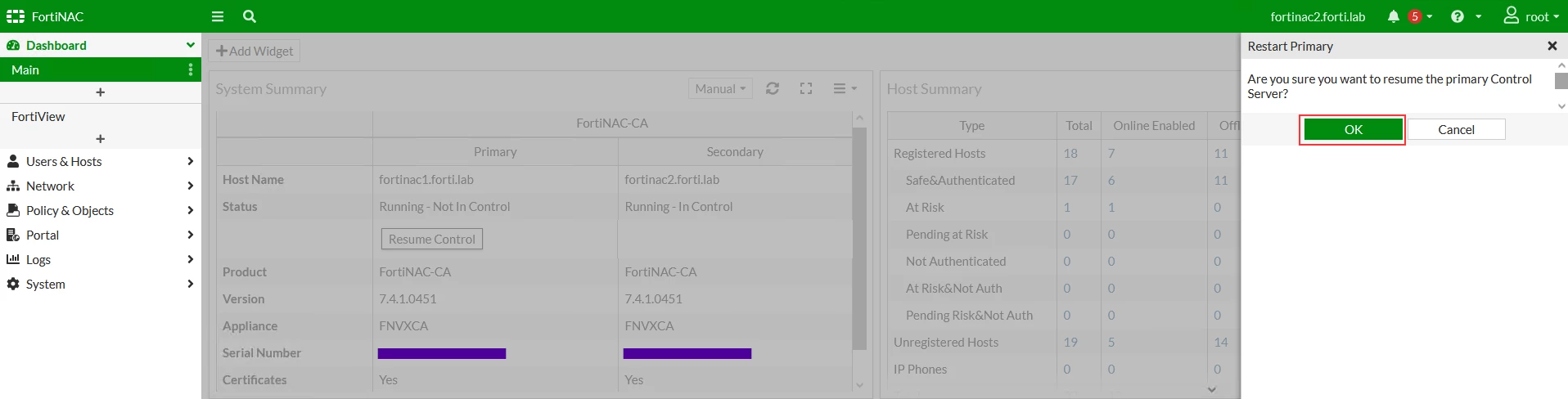This screenshot has width=1568, height=399.
Task: Click Safe&Authenticated total 17
Action: 1070,180
